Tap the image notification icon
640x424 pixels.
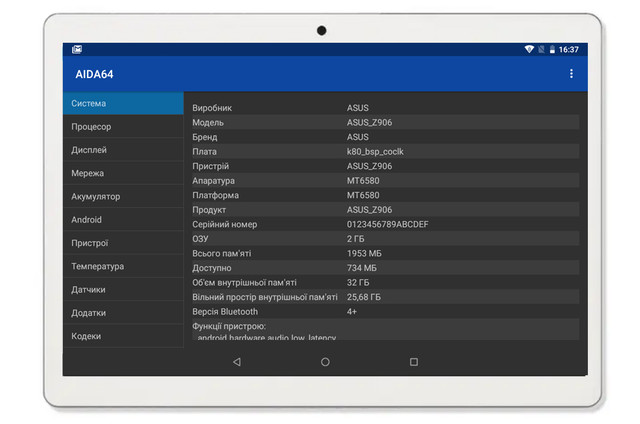click(76, 49)
